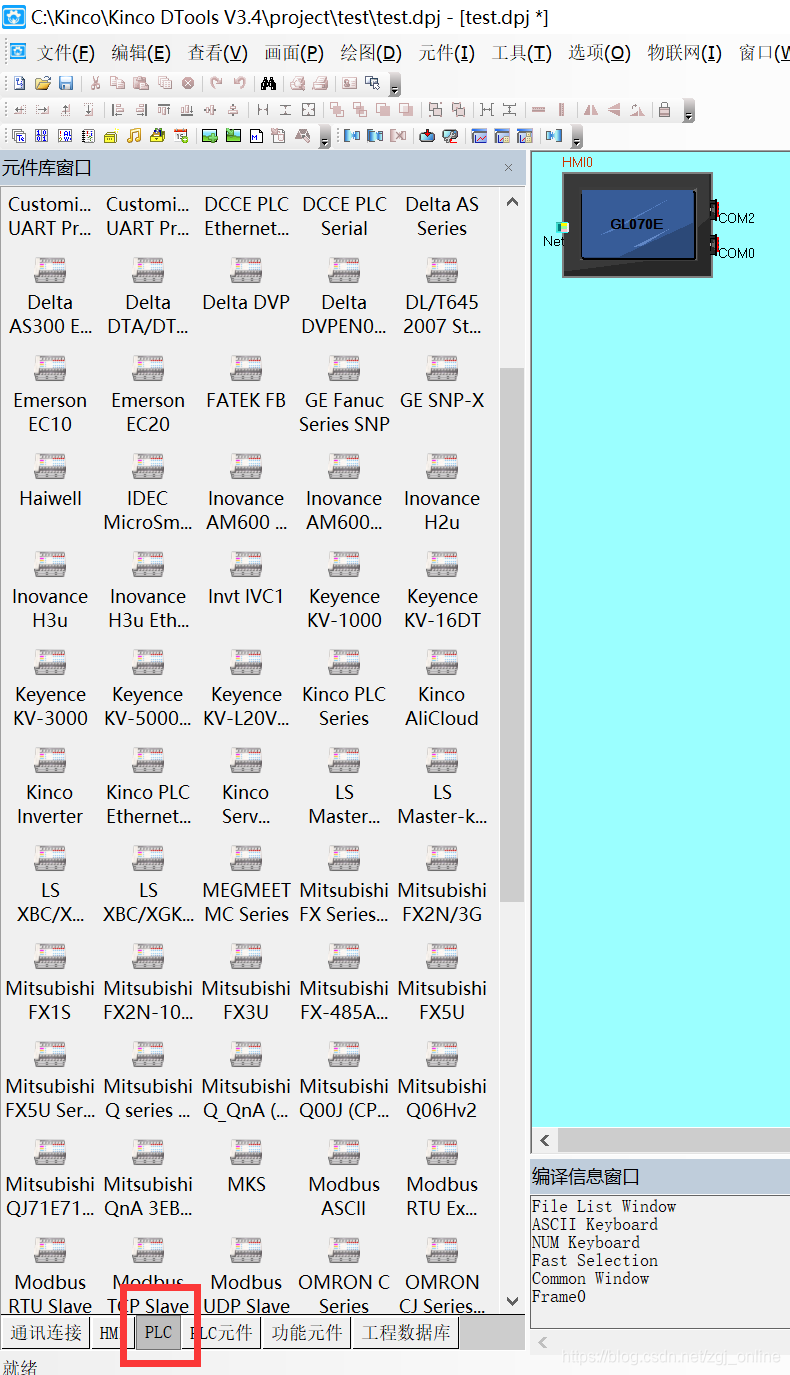Open the 物联网(I) menu
Viewport: 790px width, 1375px height.
click(x=684, y=53)
